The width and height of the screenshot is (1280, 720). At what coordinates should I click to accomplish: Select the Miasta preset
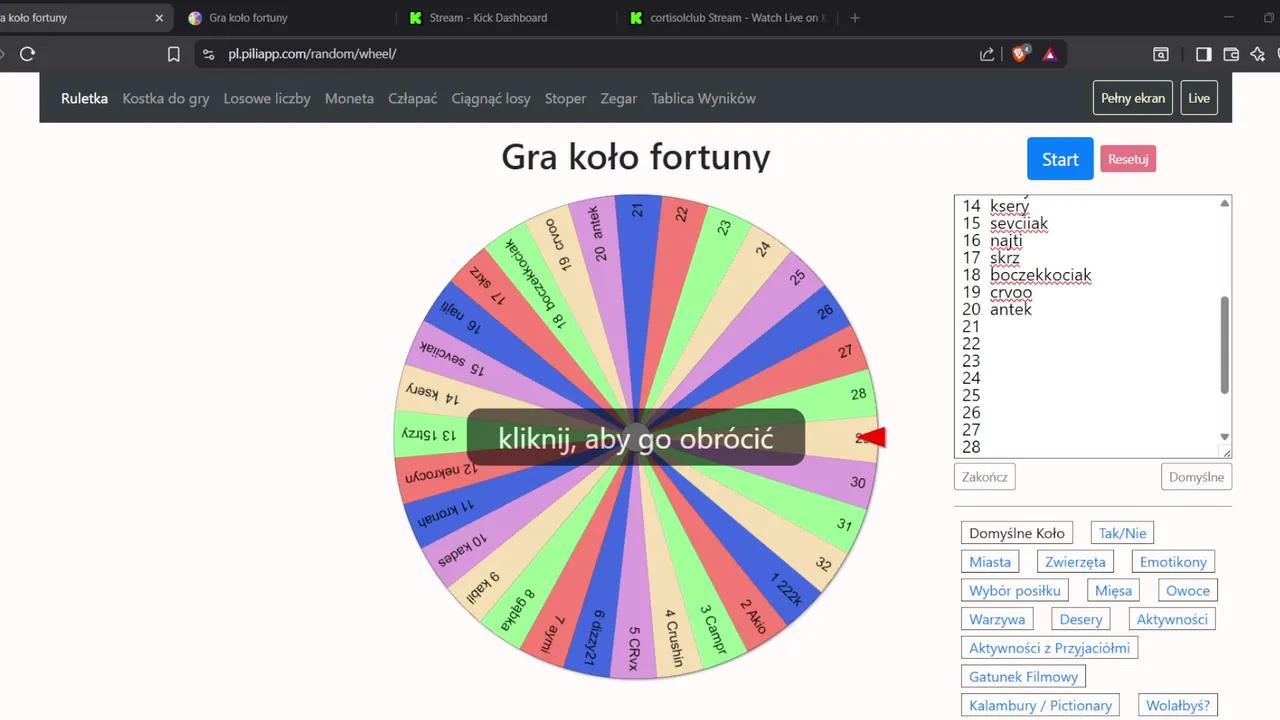tap(990, 562)
